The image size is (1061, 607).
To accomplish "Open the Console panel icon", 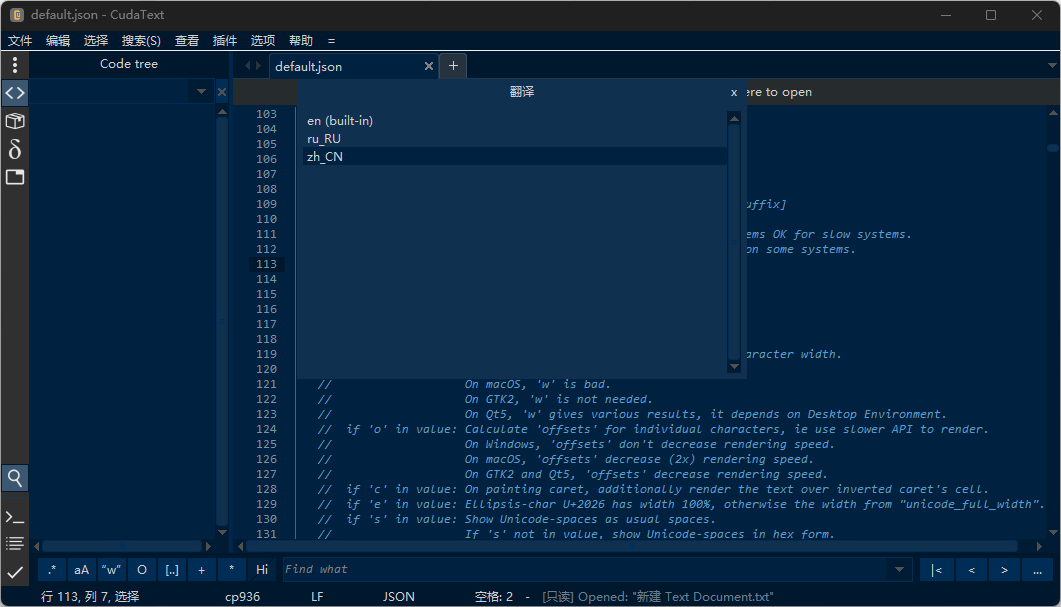I will (x=15, y=517).
